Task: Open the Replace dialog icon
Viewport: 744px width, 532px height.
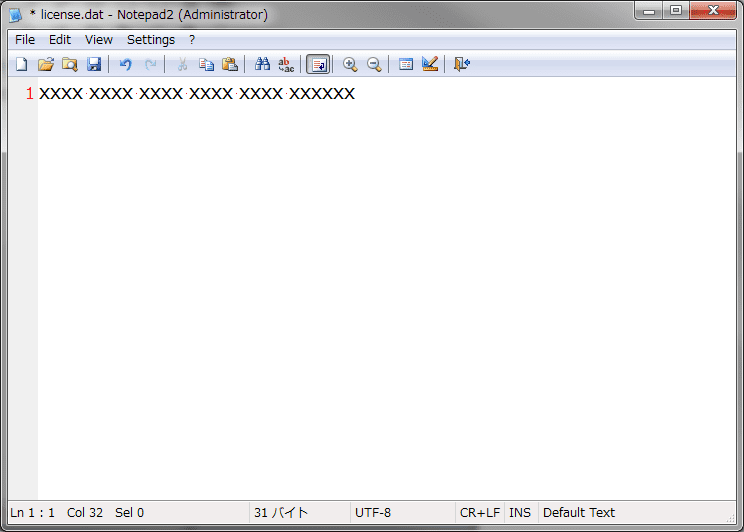Action: [286, 64]
